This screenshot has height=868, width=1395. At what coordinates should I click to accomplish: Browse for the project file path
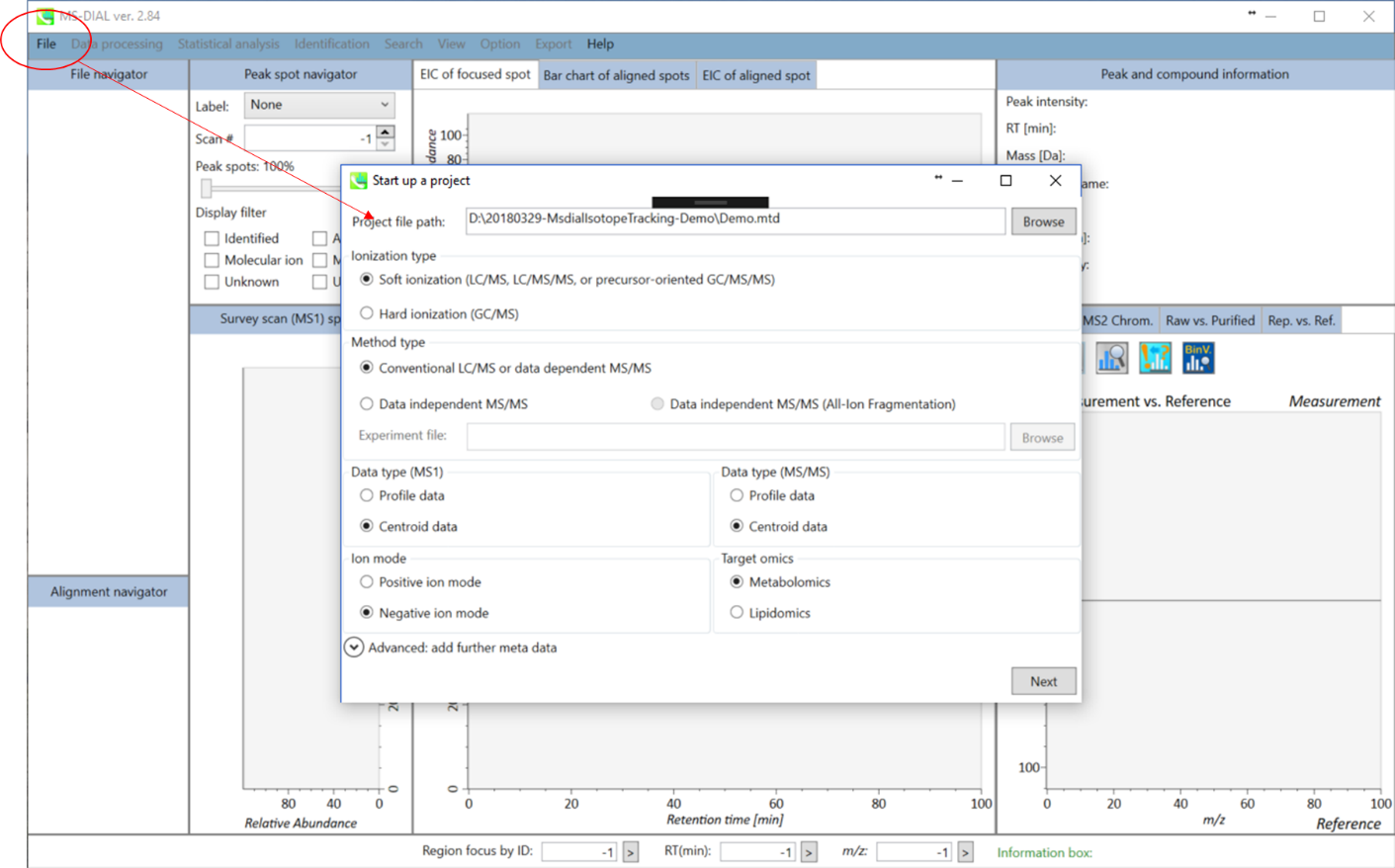(x=1043, y=221)
